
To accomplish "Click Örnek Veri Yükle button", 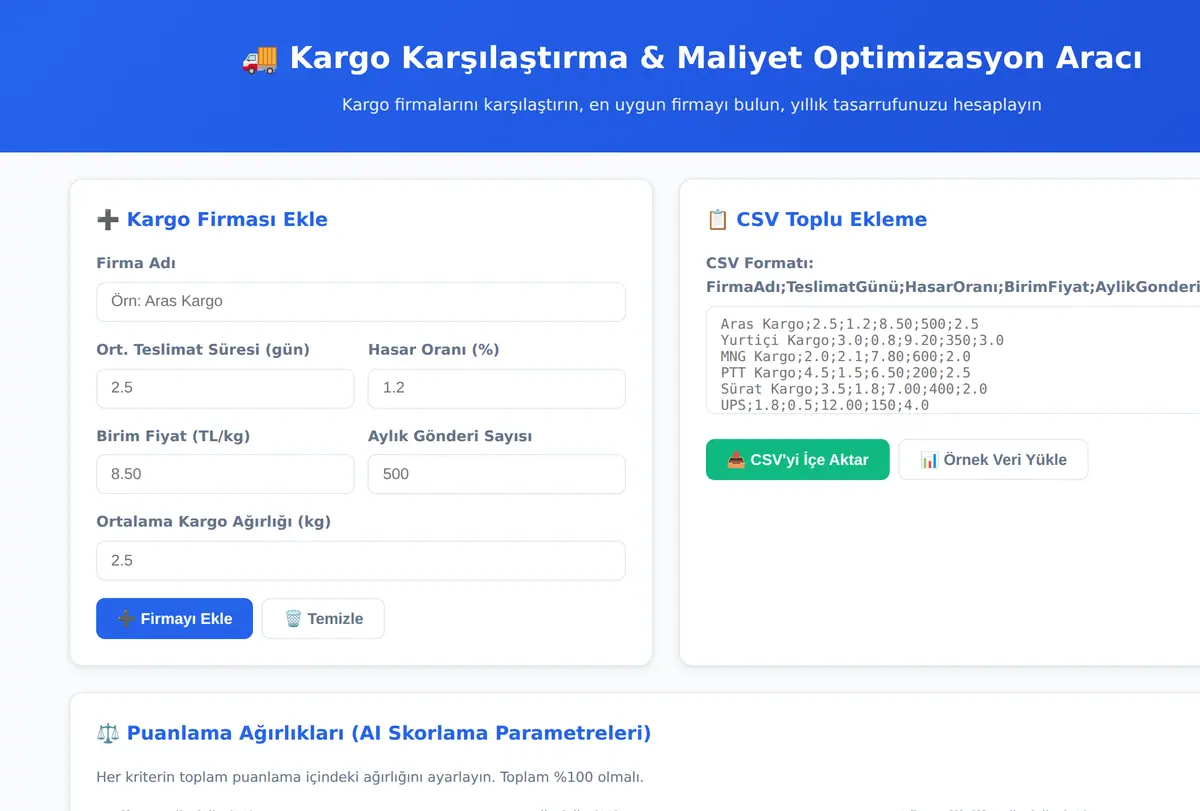I will [x=993, y=460].
